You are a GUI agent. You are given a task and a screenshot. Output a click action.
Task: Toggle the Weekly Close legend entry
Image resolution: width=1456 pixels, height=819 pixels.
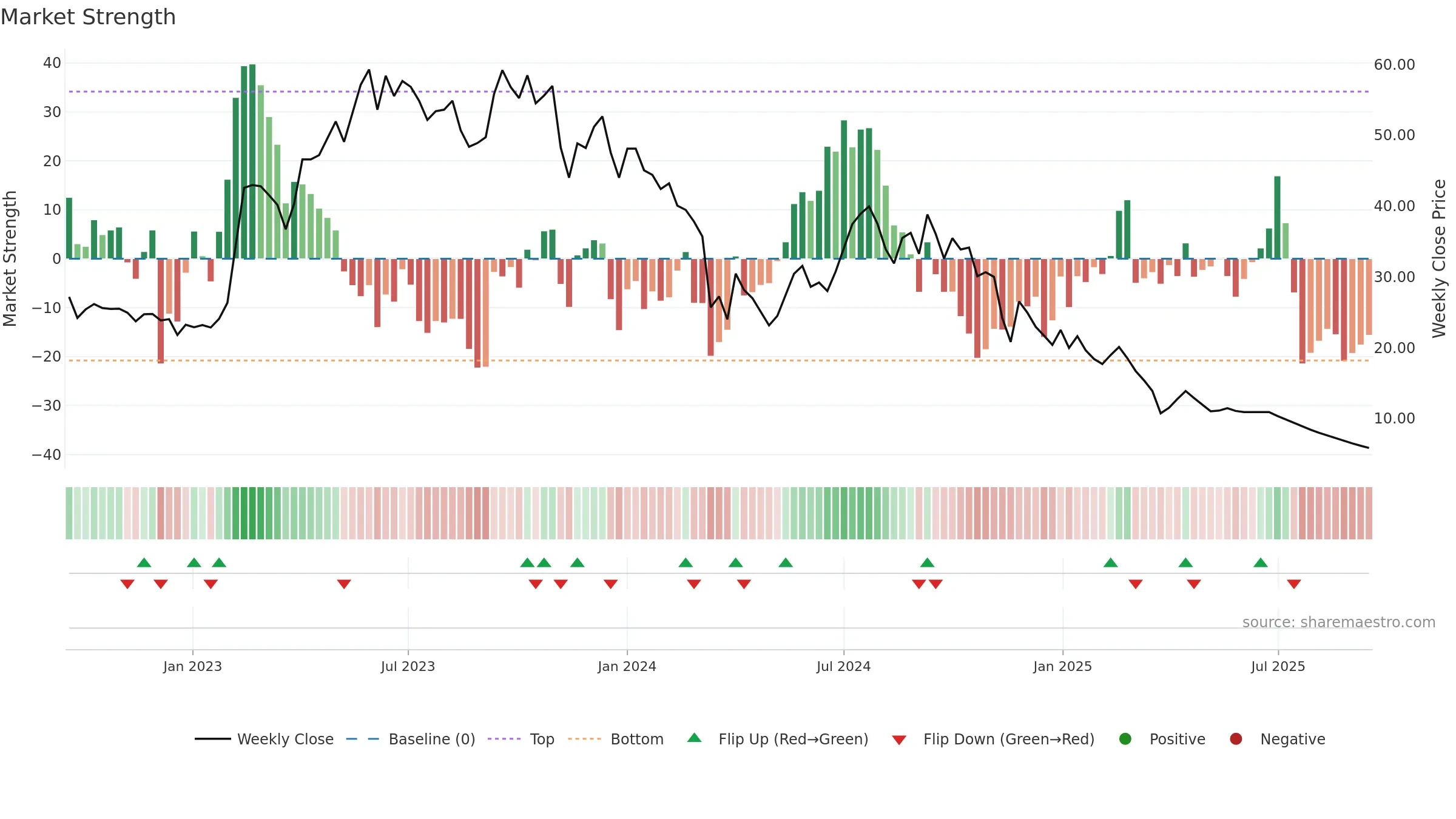pyautogui.click(x=264, y=739)
